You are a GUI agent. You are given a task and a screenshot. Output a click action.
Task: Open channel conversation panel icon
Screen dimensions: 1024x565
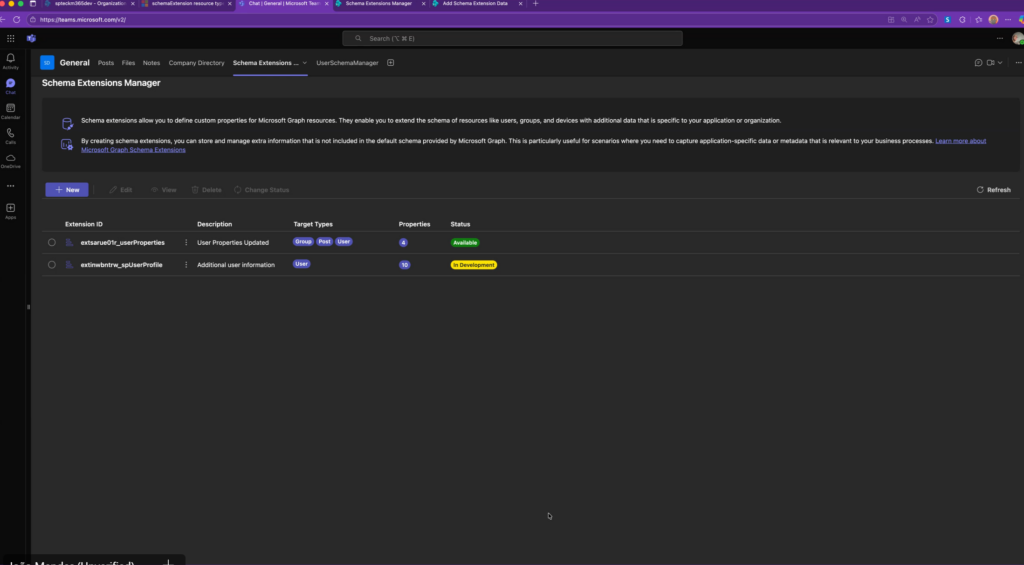point(978,63)
